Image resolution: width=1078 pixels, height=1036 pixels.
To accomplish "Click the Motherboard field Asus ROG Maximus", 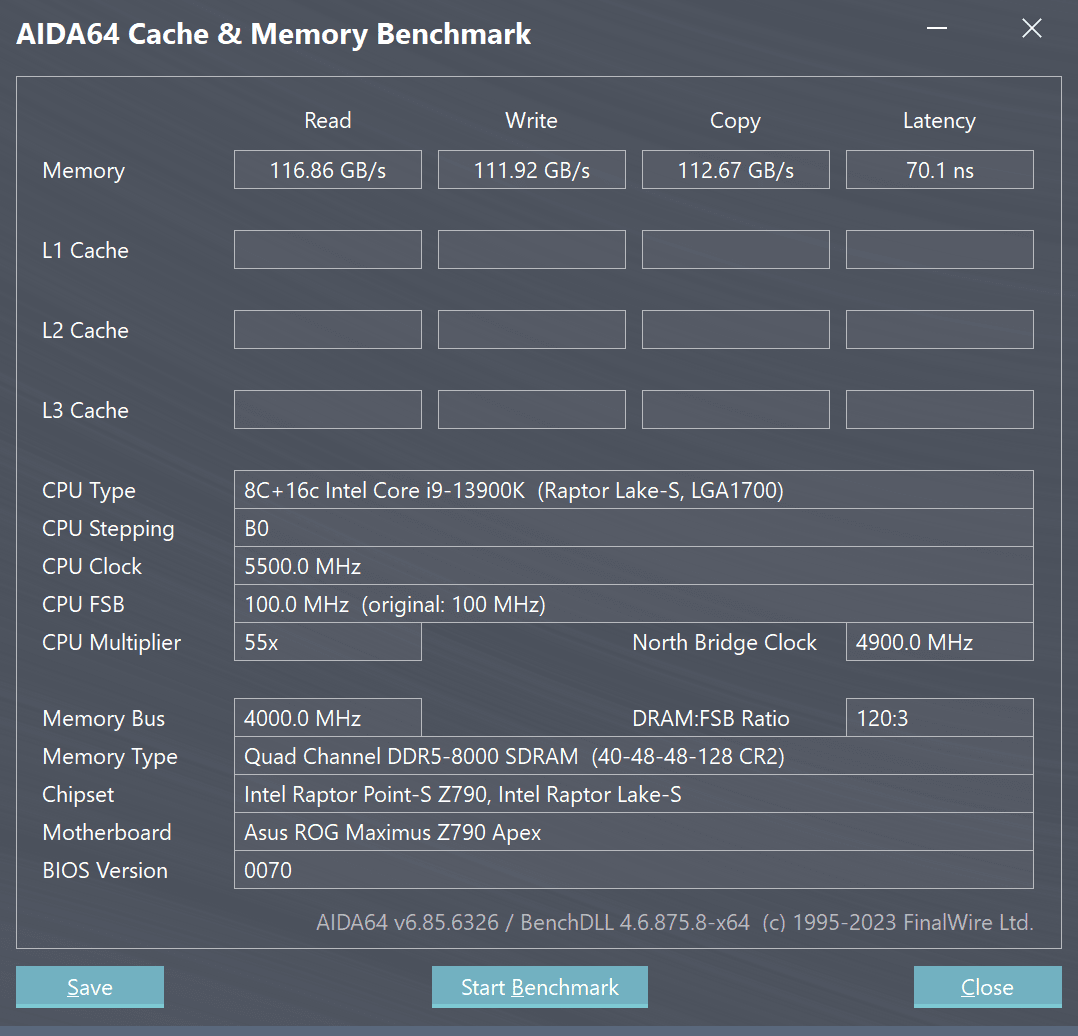I will click(x=634, y=832).
